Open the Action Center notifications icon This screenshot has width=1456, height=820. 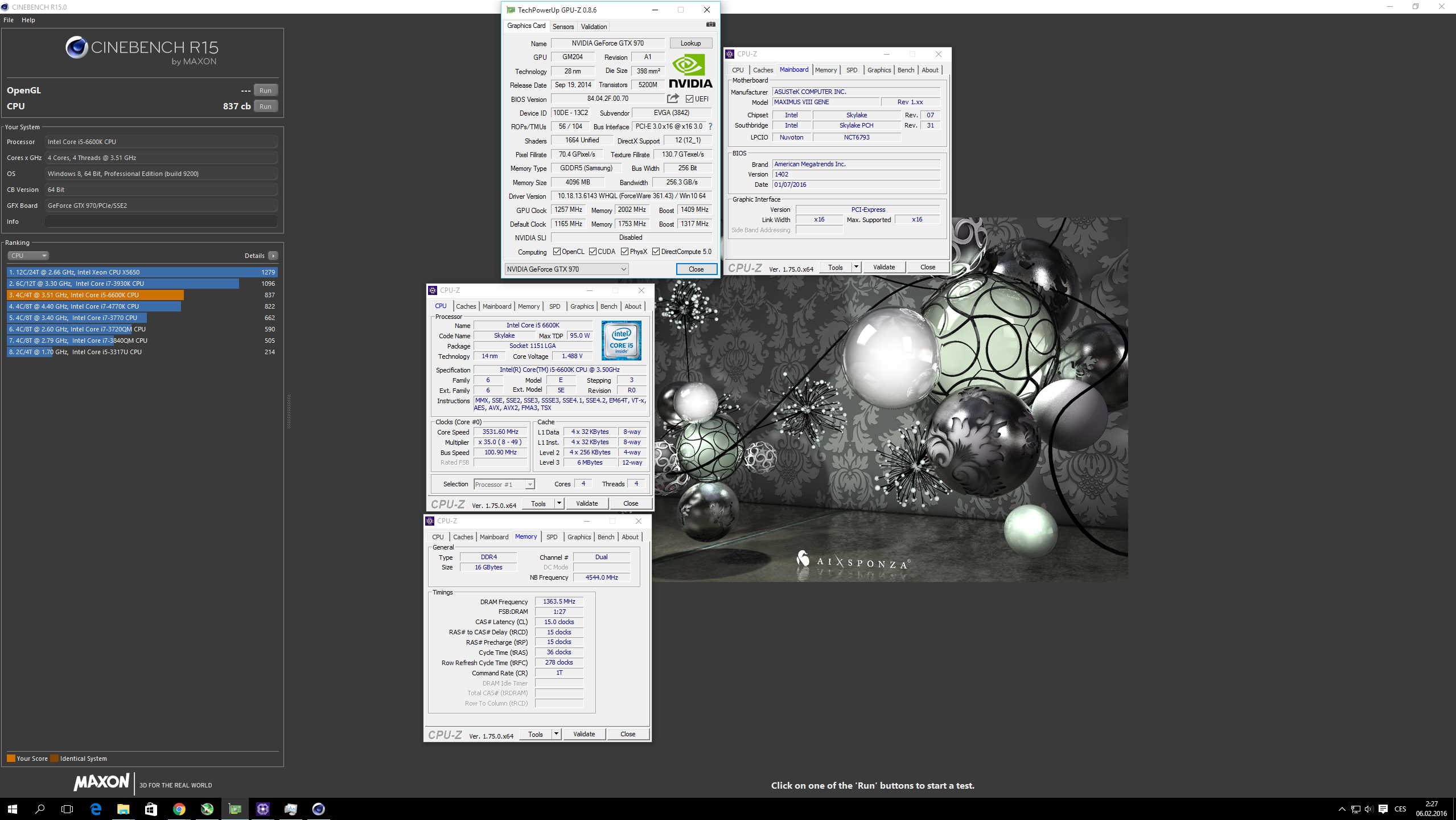point(1383,809)
